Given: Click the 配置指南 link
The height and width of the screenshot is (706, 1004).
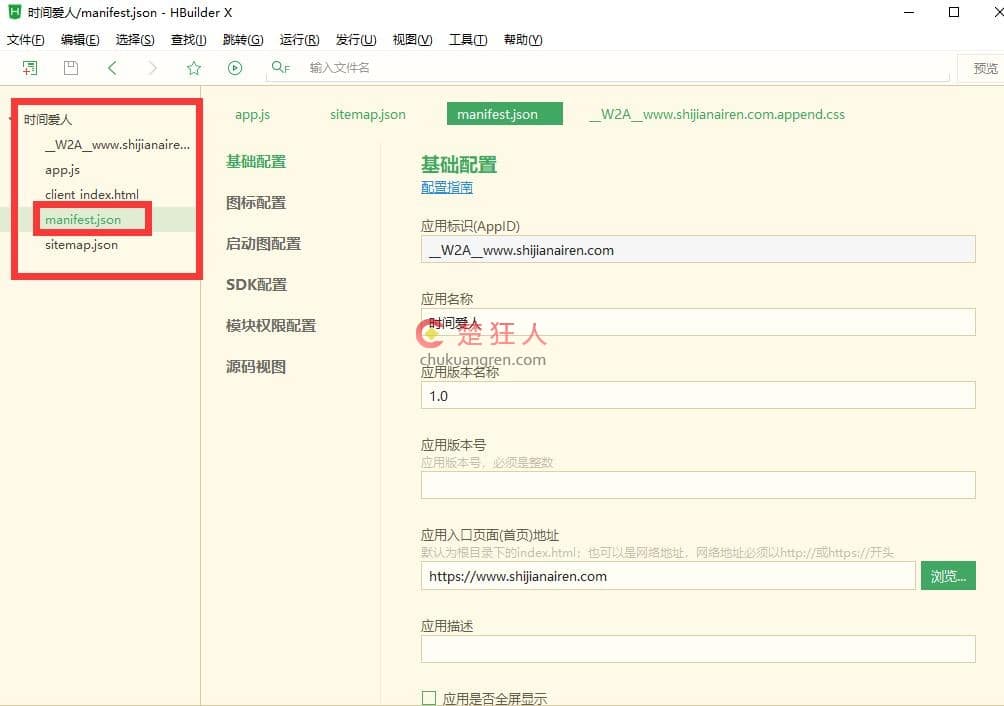Looking at the screenshot, I should pos(446,187).
